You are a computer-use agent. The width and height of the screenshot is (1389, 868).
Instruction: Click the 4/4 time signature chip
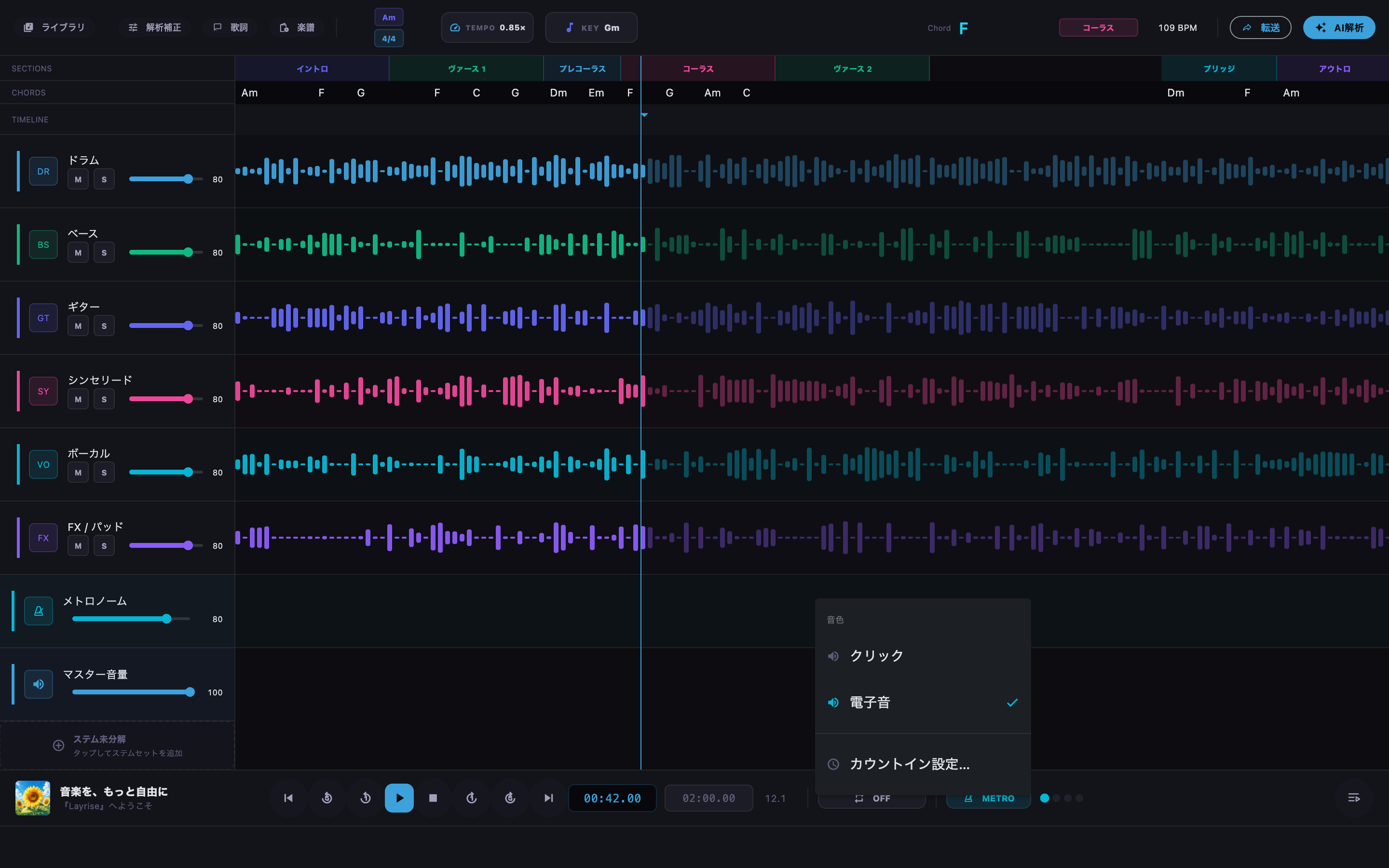(389, 39)
